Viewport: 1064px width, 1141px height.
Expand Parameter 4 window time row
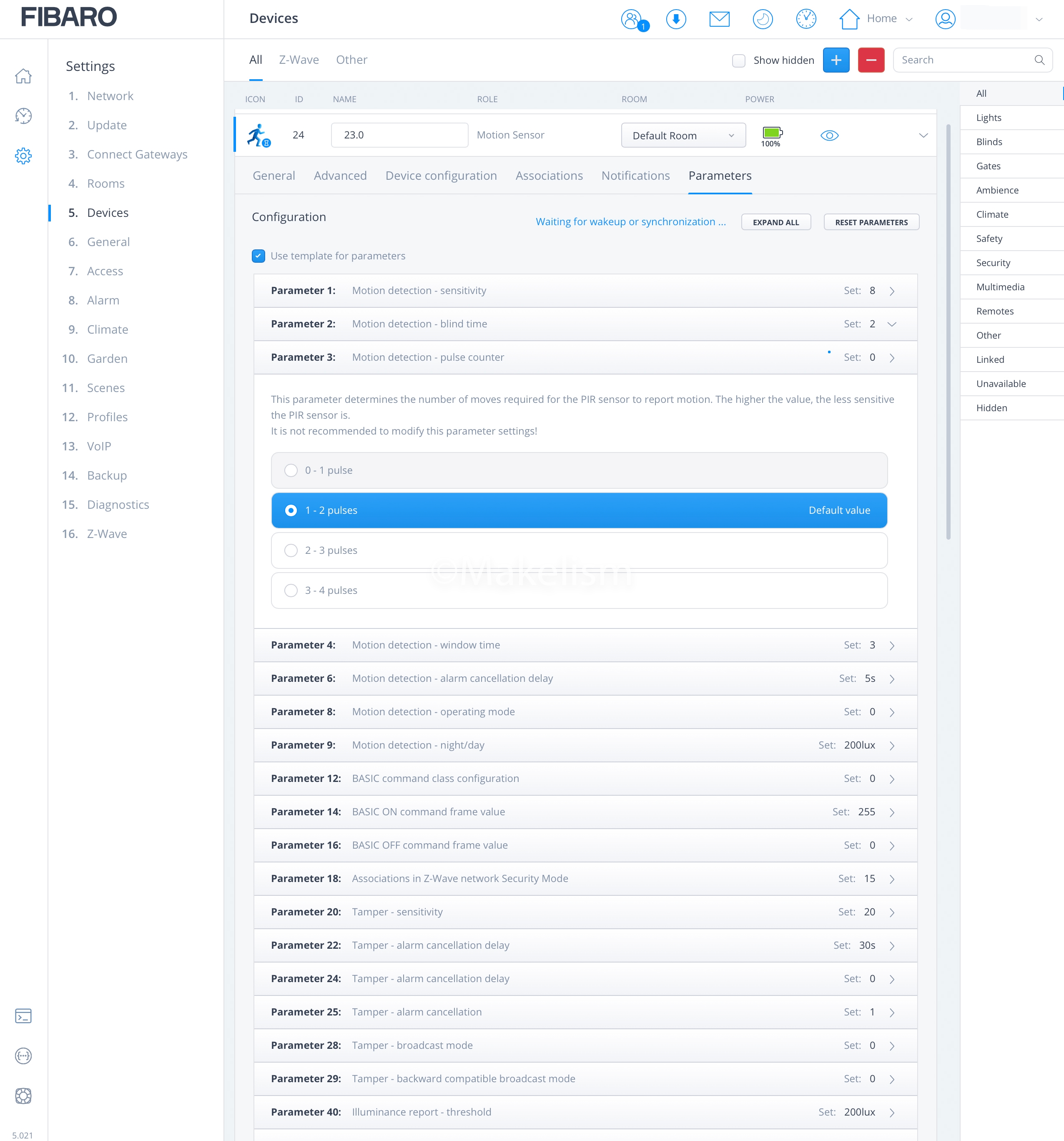pos(892,646)
